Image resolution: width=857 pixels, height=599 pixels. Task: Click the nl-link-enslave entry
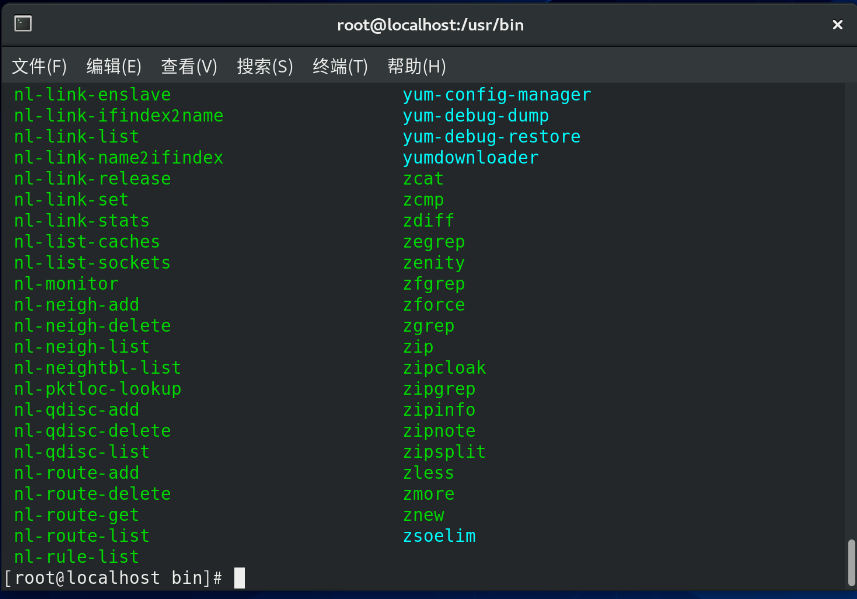(x=92, y=95)
